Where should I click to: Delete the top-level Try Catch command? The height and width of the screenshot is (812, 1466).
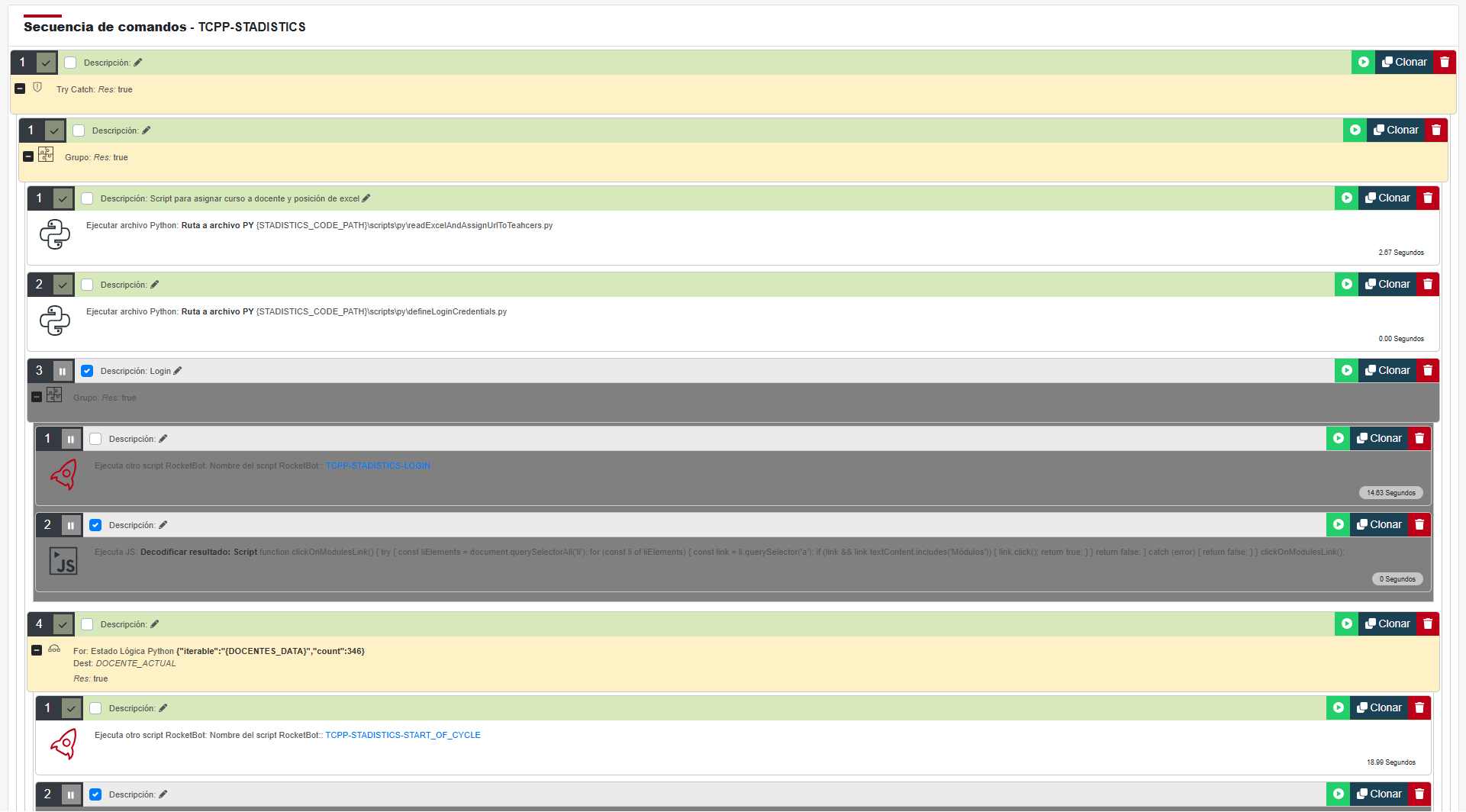(1445, 63)
